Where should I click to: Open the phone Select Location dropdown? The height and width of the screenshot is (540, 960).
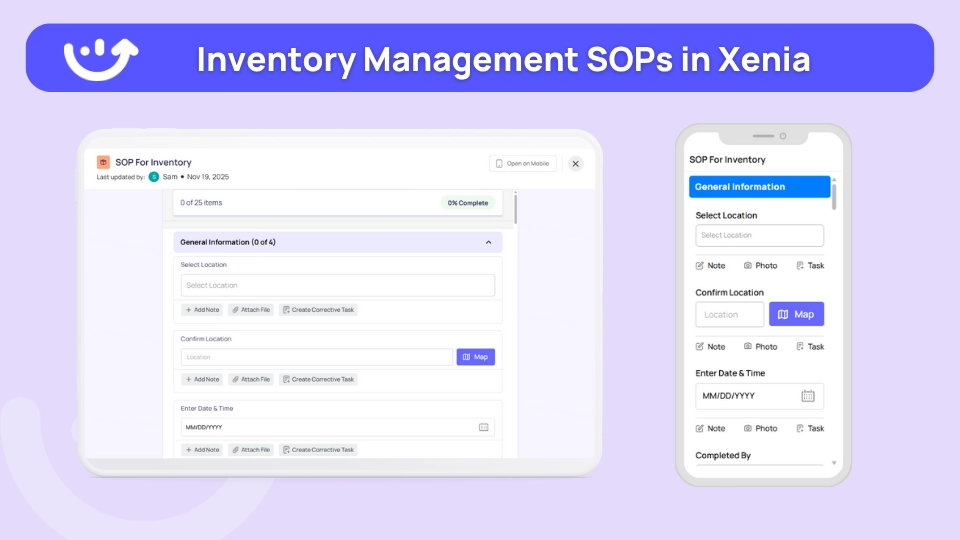coord(759,236)
